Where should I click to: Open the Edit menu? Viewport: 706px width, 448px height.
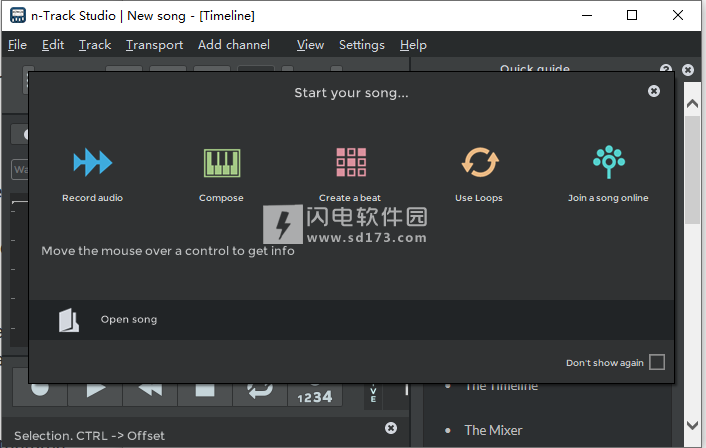(x=53, y=45)
